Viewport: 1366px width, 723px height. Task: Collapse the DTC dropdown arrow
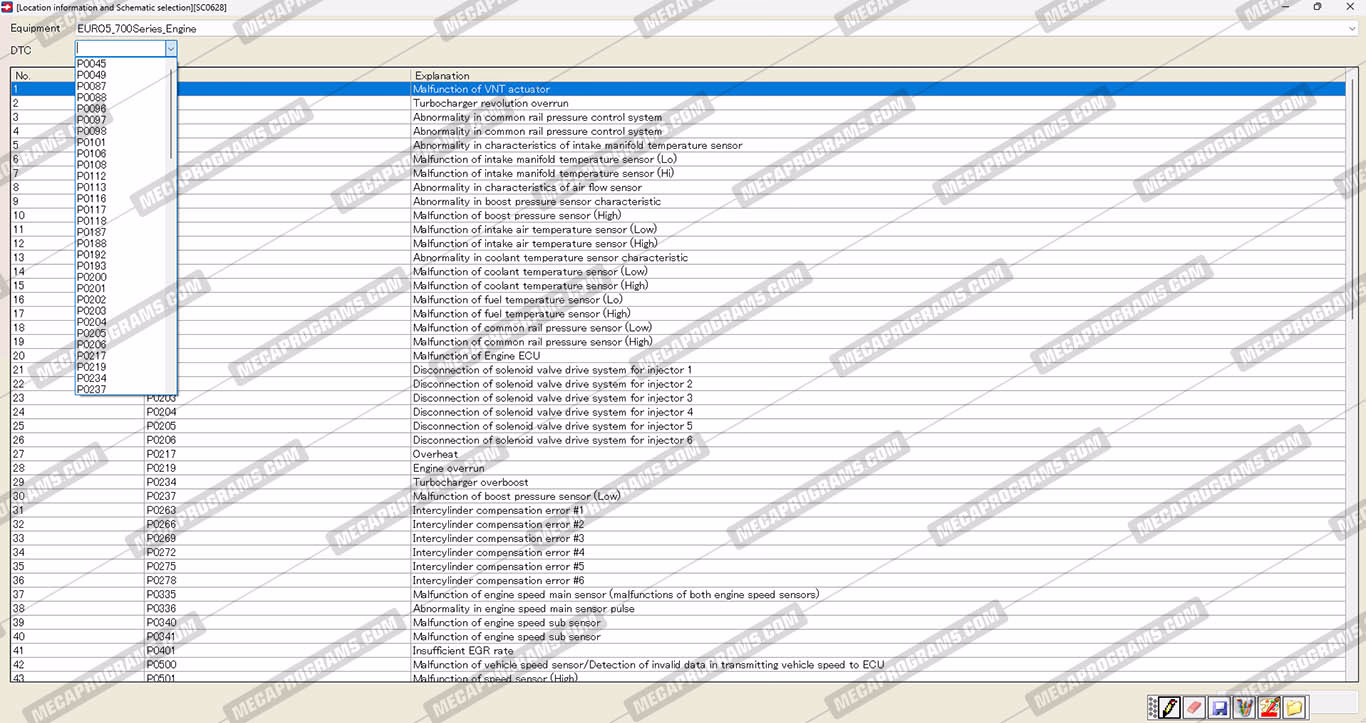click(171, 48)
